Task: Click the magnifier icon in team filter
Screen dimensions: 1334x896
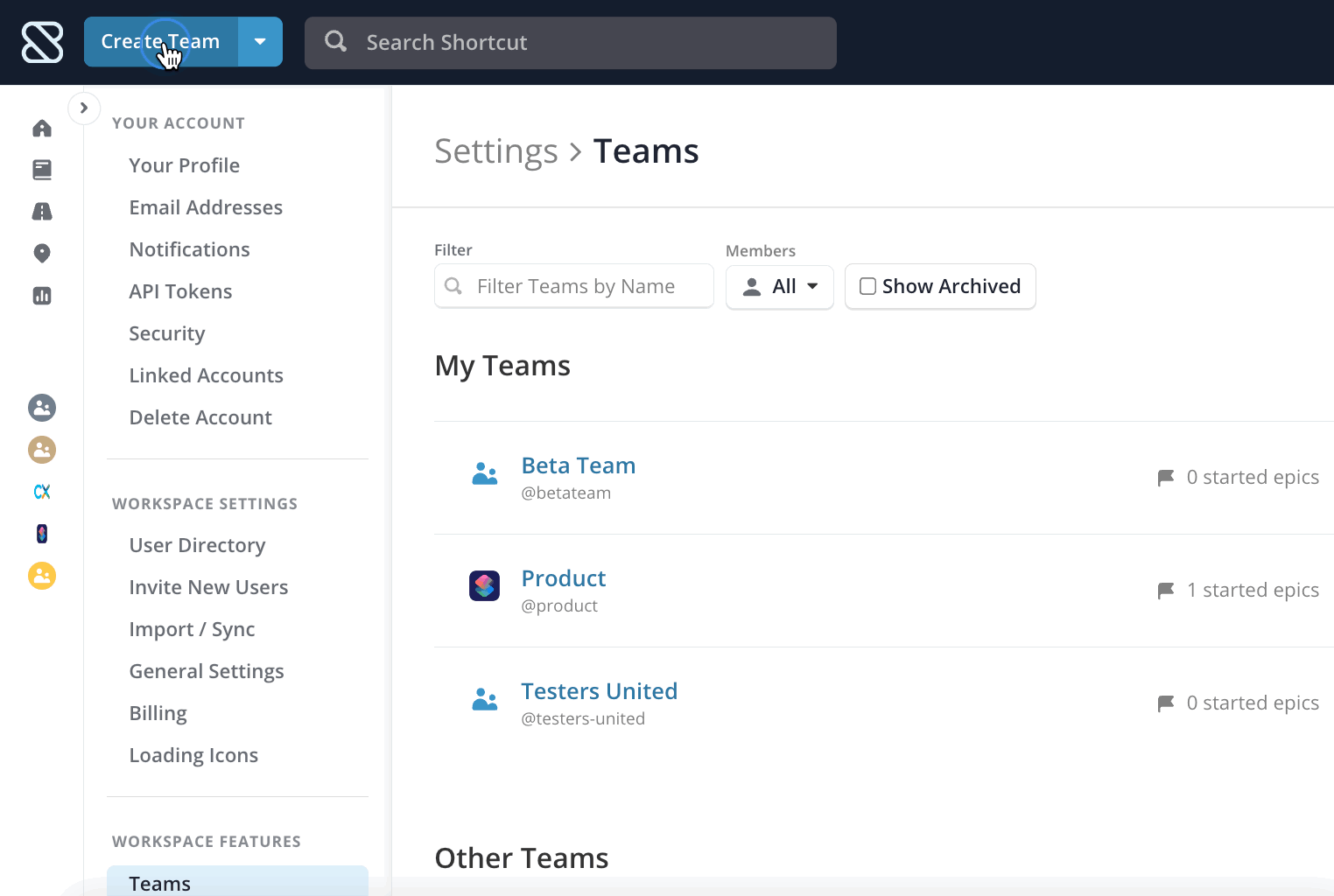Action: [453, 286]
